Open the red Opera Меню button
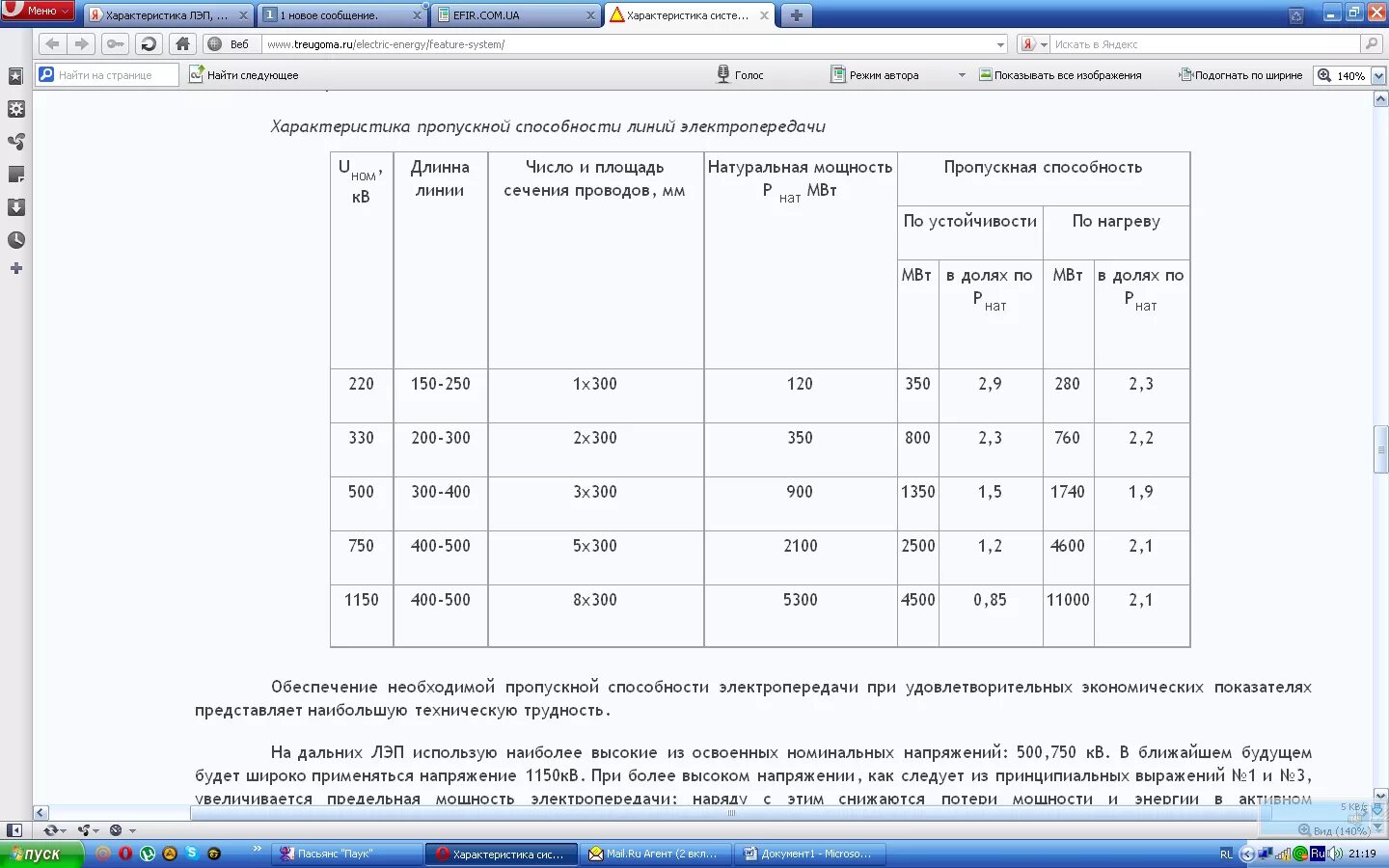 click(38, 11)
